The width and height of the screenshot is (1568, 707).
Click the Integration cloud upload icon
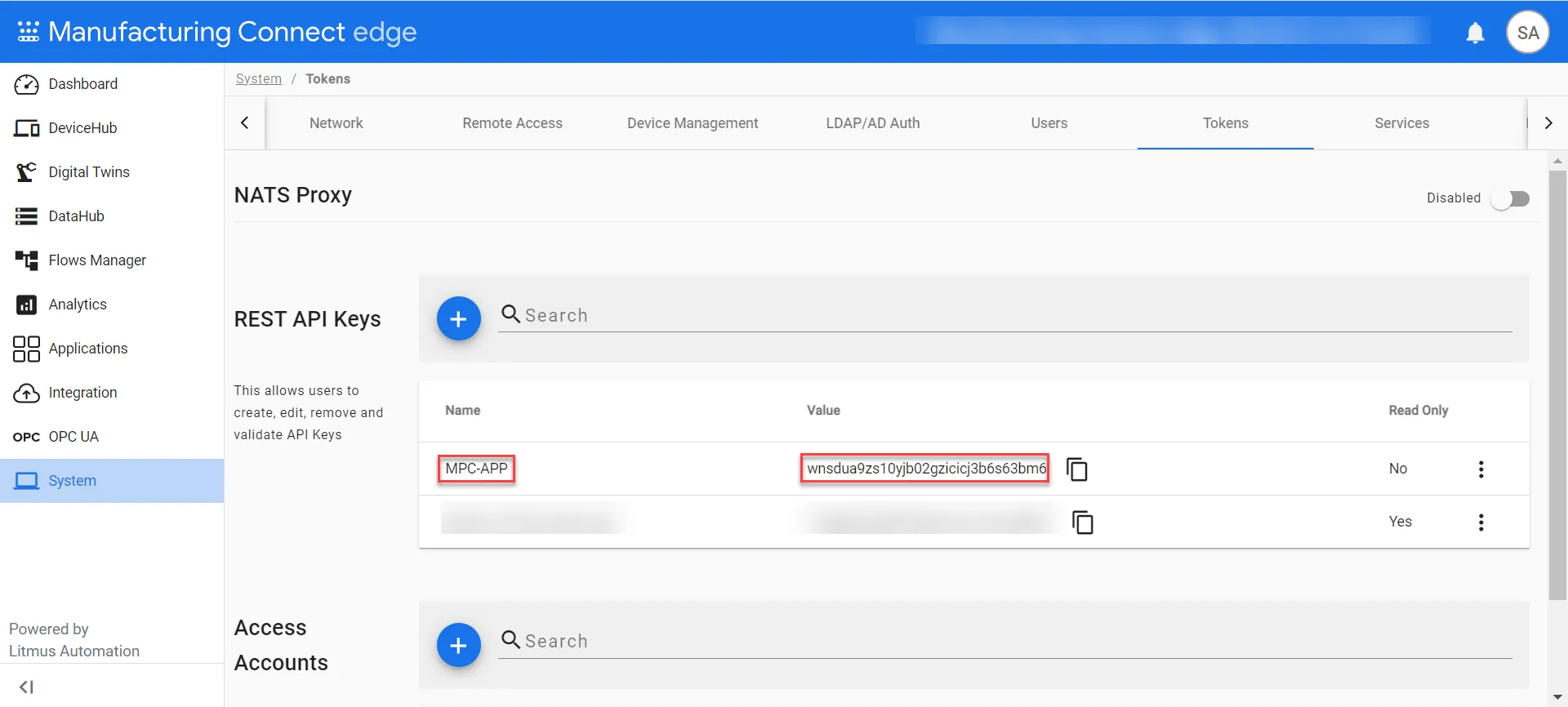pos(26,393)
